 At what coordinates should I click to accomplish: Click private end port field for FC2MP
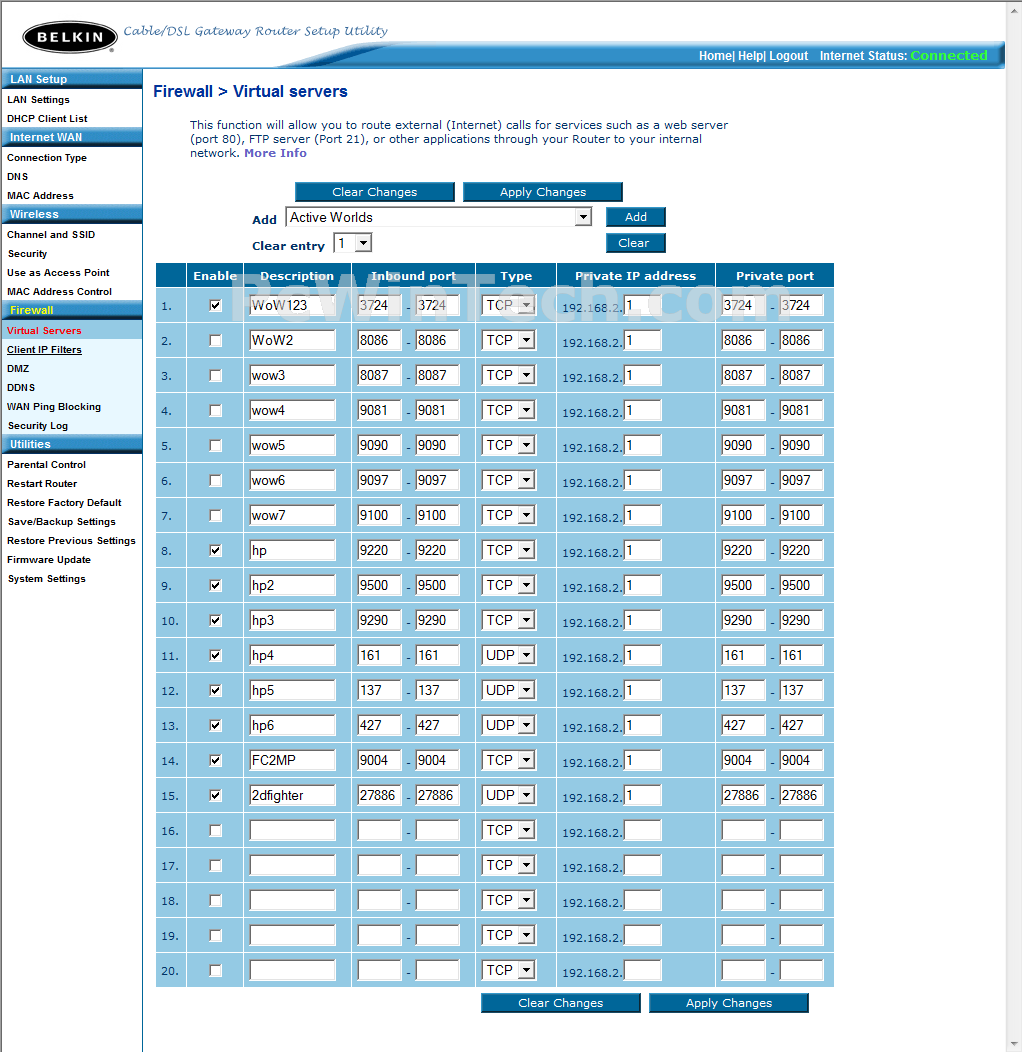click(x=801, y=760)
